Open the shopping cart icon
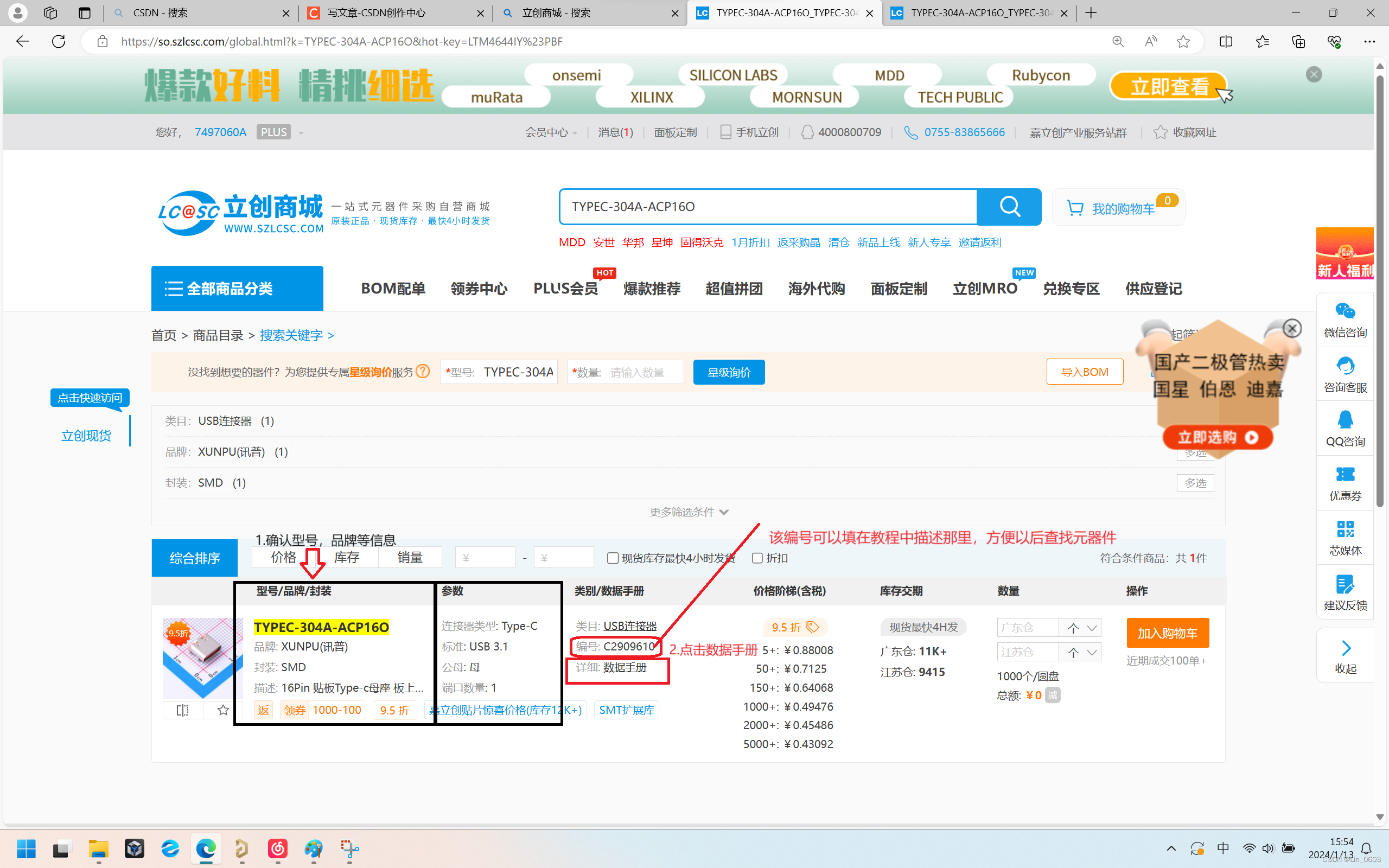 [1074, 208]
